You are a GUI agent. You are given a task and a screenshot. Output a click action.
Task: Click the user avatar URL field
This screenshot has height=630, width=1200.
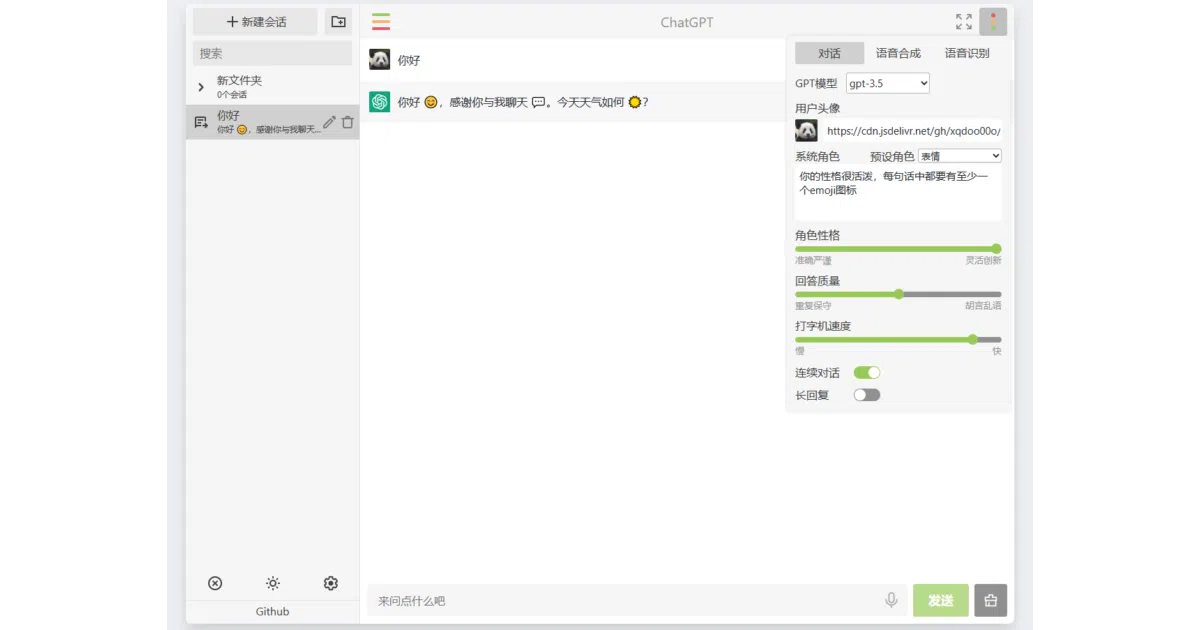tap(912, 130)
